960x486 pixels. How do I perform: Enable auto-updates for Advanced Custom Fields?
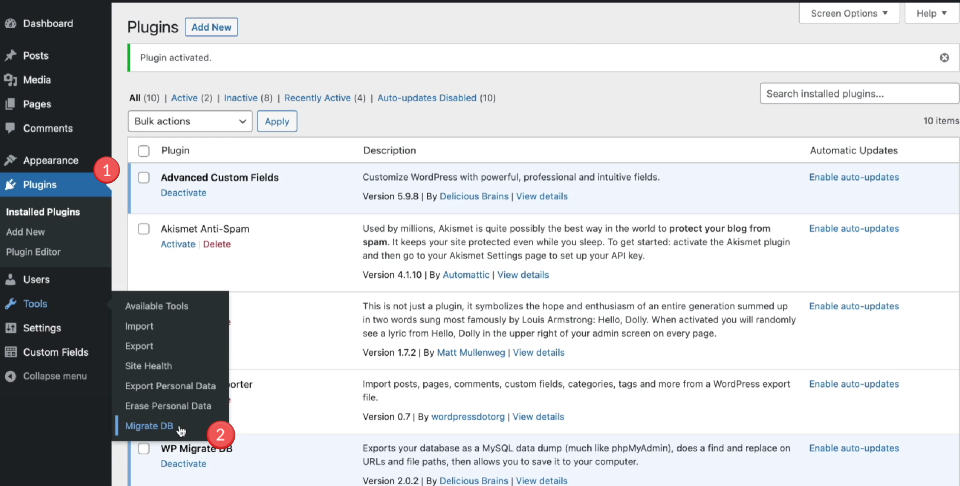(x=854, y=177)
